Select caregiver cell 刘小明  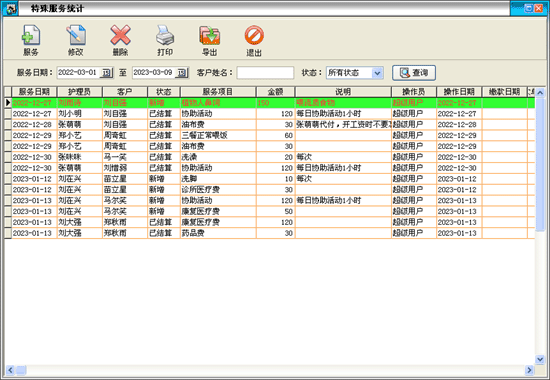click(x=79, y=114)
